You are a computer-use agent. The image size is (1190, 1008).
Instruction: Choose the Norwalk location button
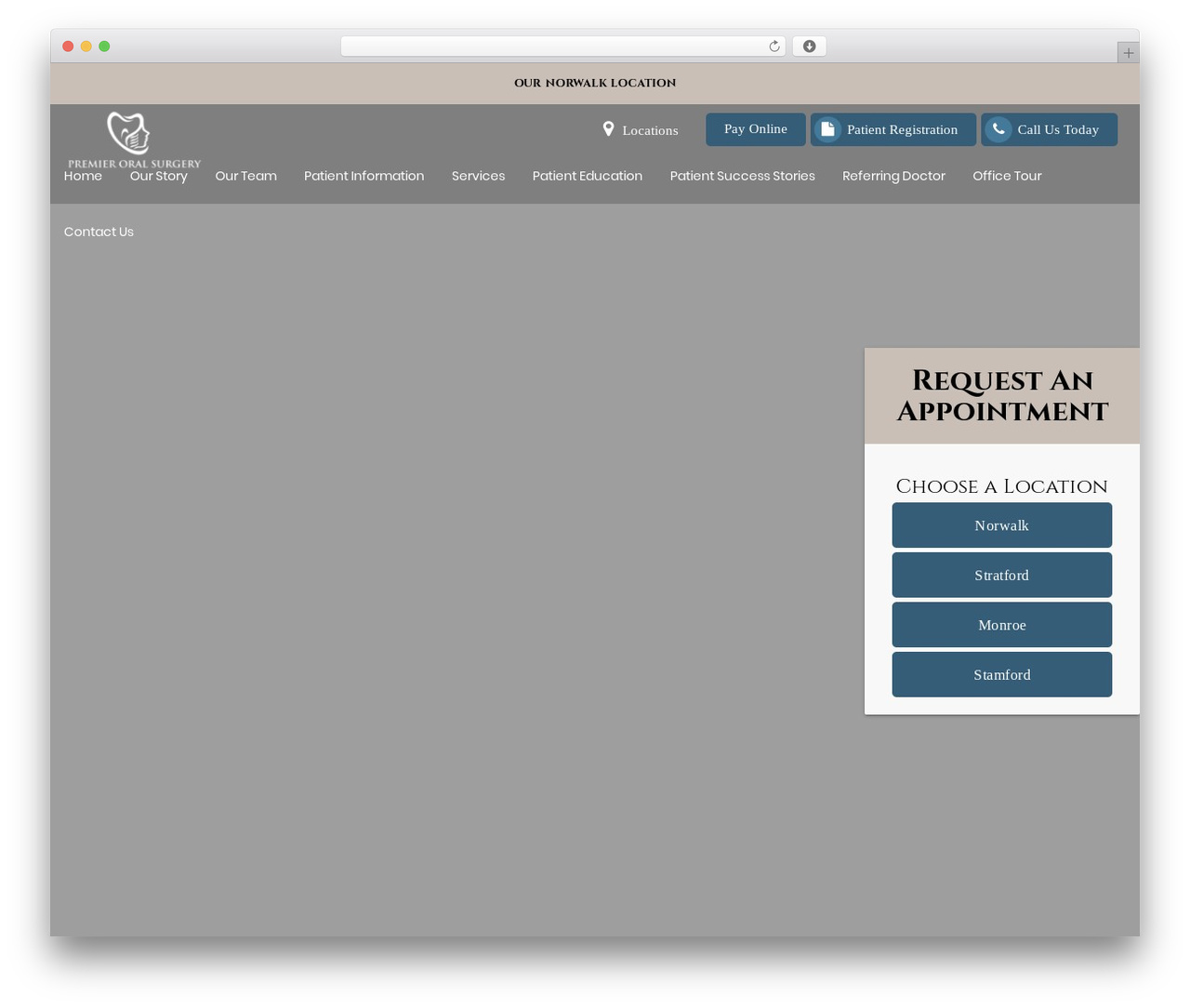(x=1002, y=525)
